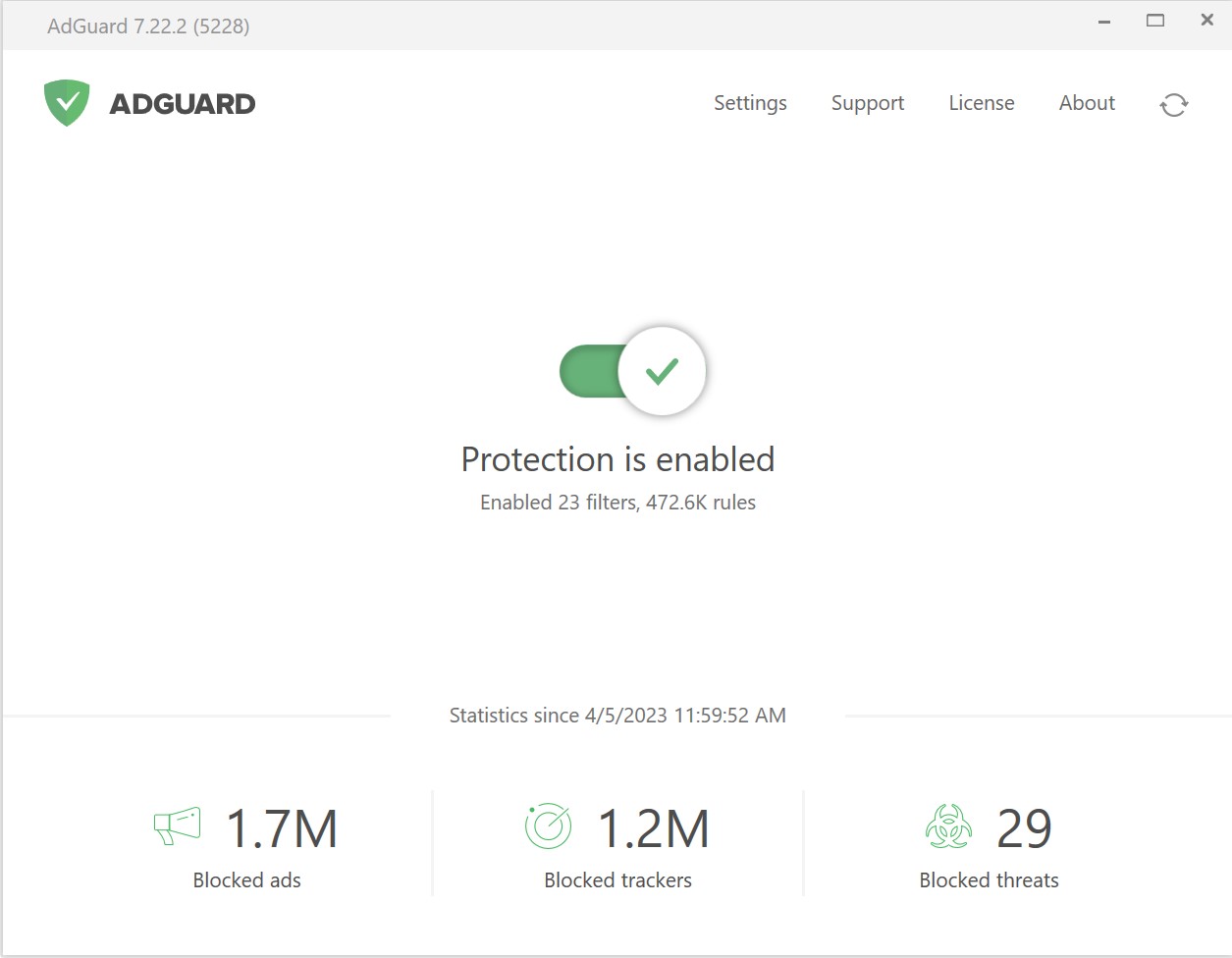Click the ADGUARD wordmark in the header
1232x958 pixels.
tap(182, 102)
